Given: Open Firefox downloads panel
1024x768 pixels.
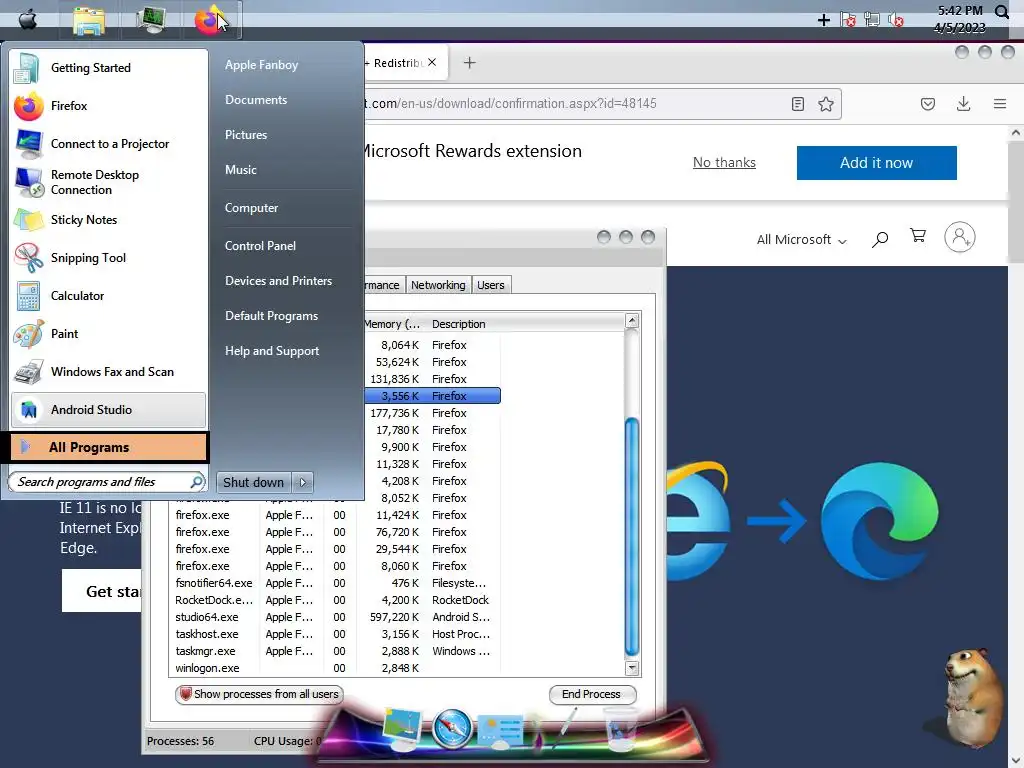Looking at the screenshot, I should [x=963, y=104].
